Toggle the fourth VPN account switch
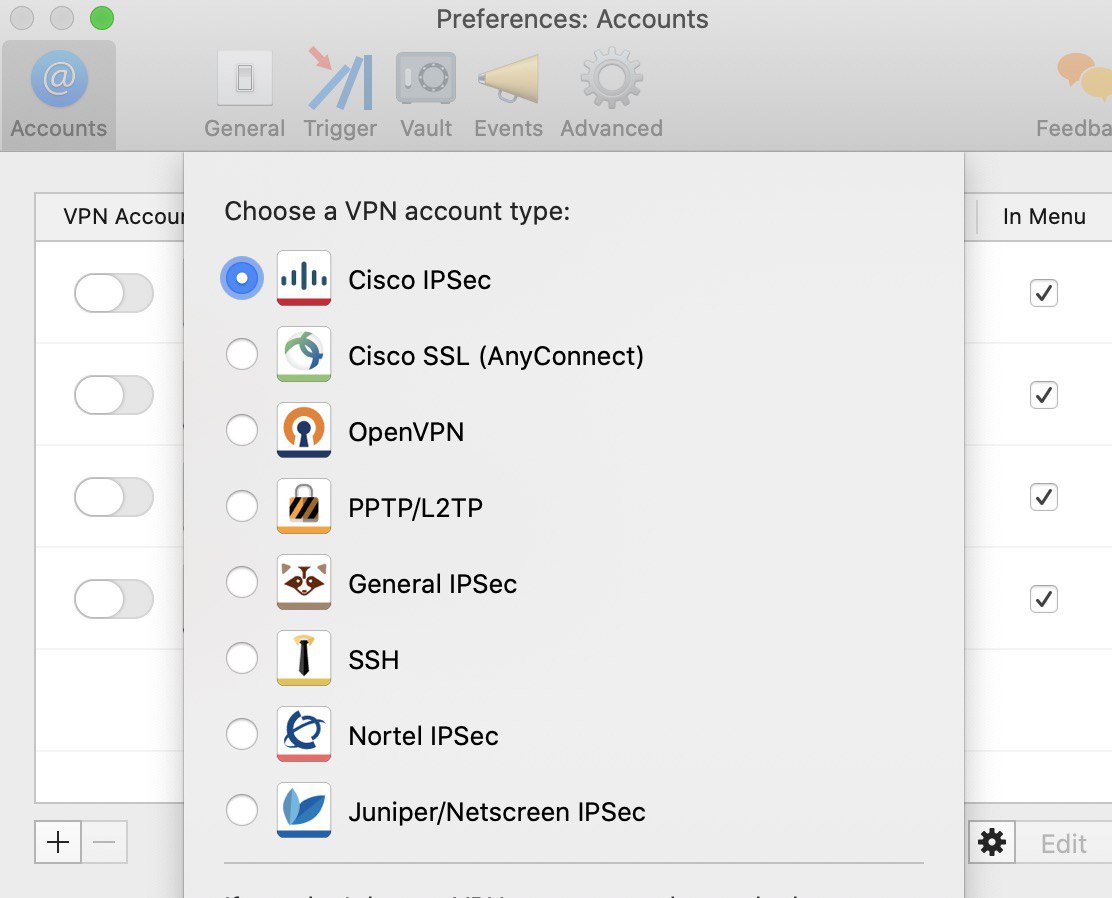This screenshot has width=1112, height=898. 113,599
